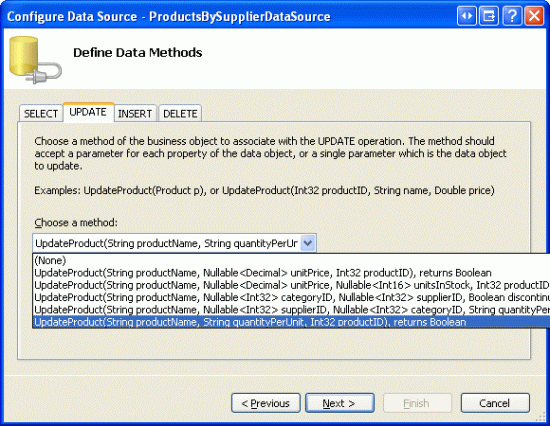Select highlighted UpdateProduct quantityPerUnit option
Viewport: 550px width, 426px height.
tap(291, 322)
